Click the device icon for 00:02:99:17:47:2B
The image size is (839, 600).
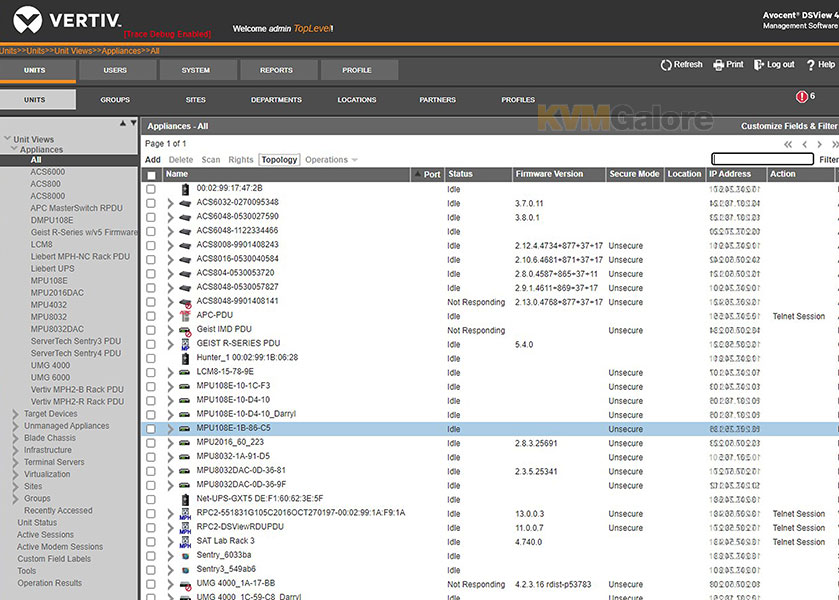[x=185, y=189]
